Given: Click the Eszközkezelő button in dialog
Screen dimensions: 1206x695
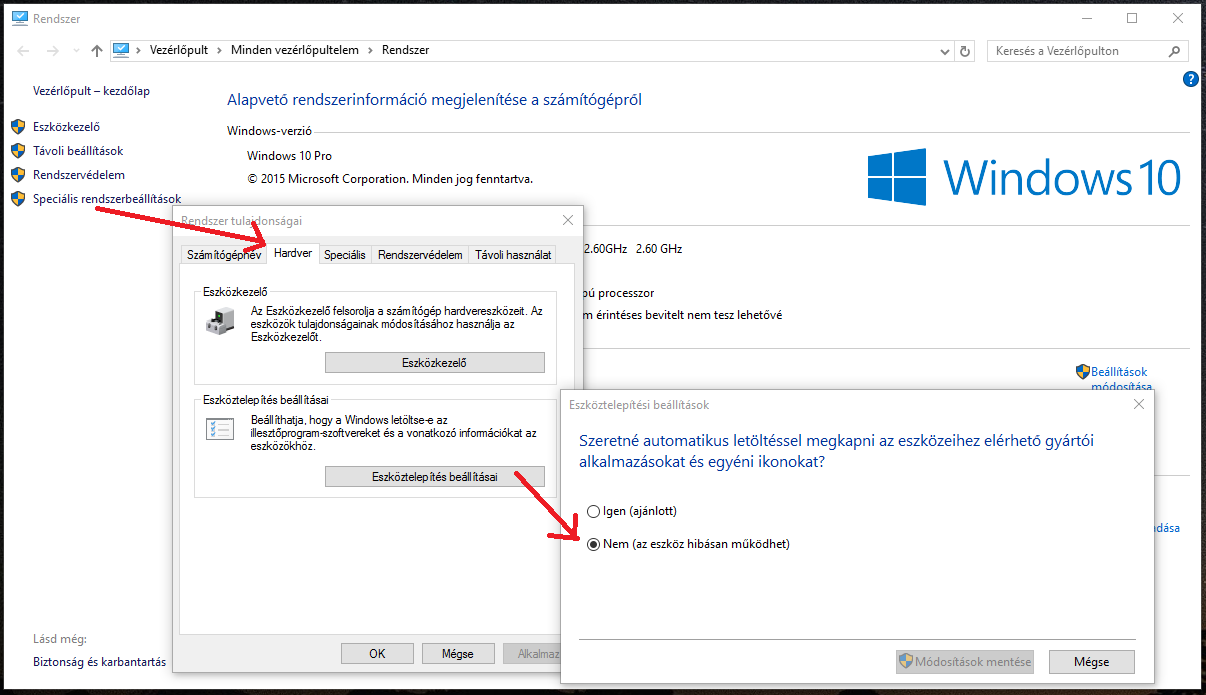Looking at the screenshot, I should (434, 362).
